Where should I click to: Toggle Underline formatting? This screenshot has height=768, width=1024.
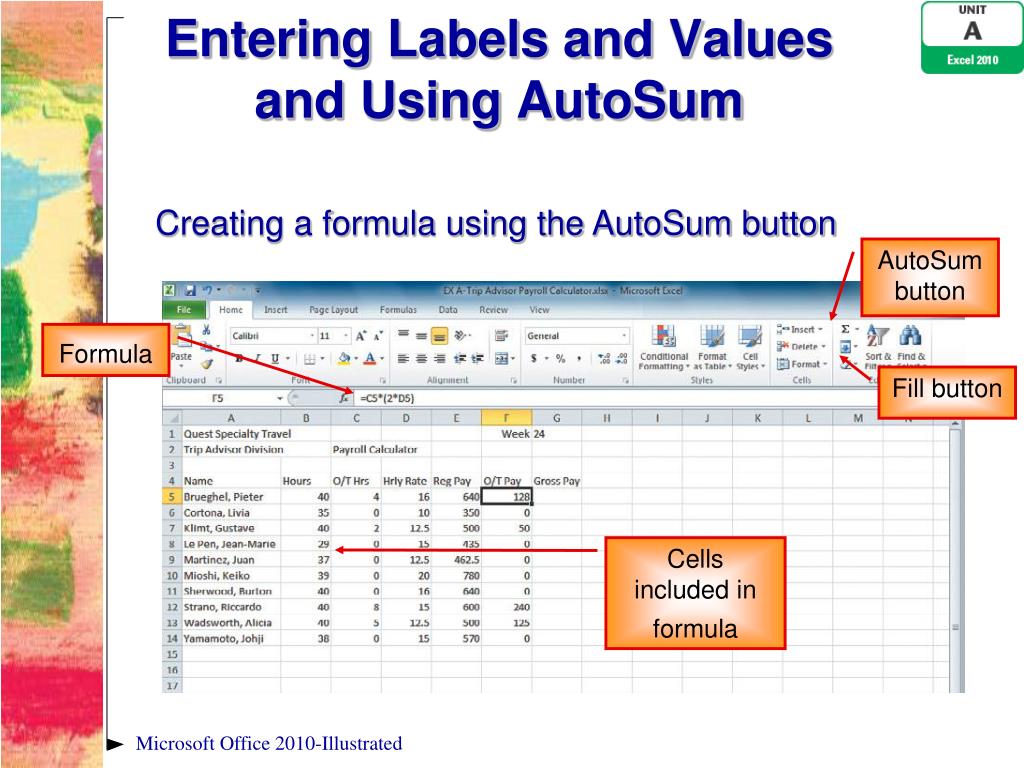tap(275, 359)
